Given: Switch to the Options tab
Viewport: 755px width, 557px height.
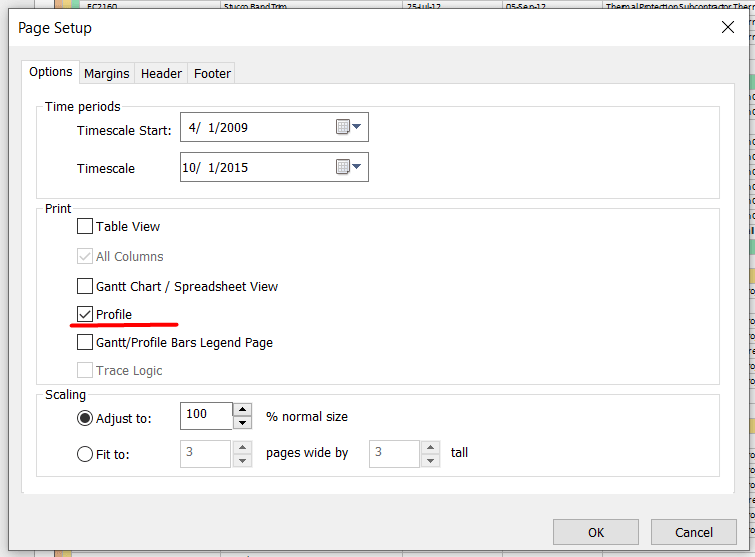Looking at the screenshot, I should click(51, 72).
